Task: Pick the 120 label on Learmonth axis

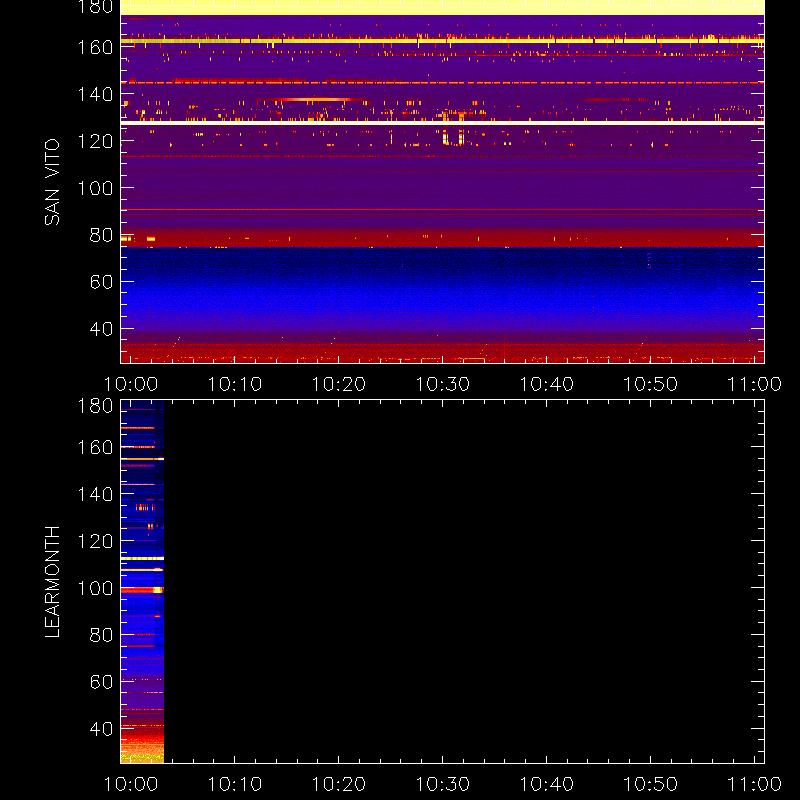Action: point(95,541)
